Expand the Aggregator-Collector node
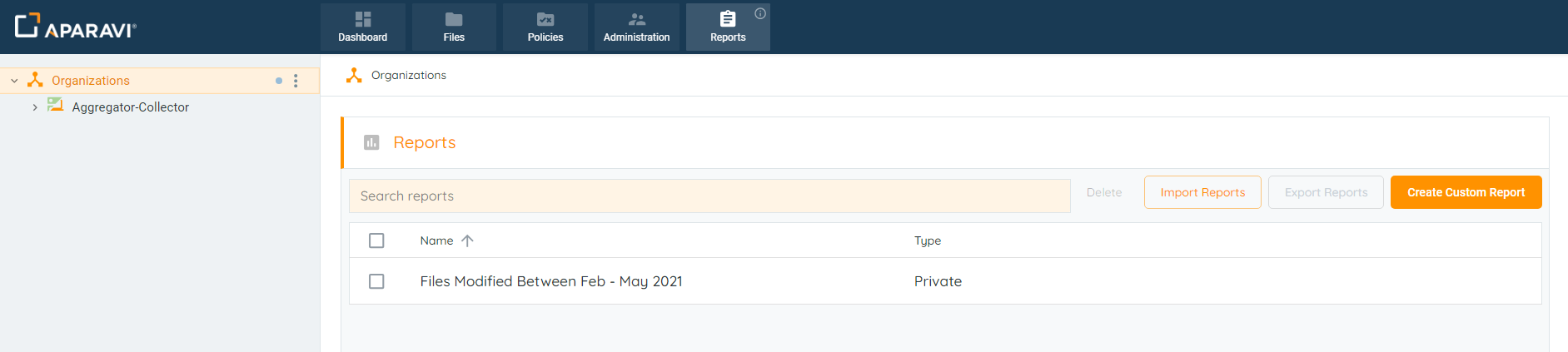Image resolution: width=1568 pixels, height=352 pixels. [x=35, y=107]
